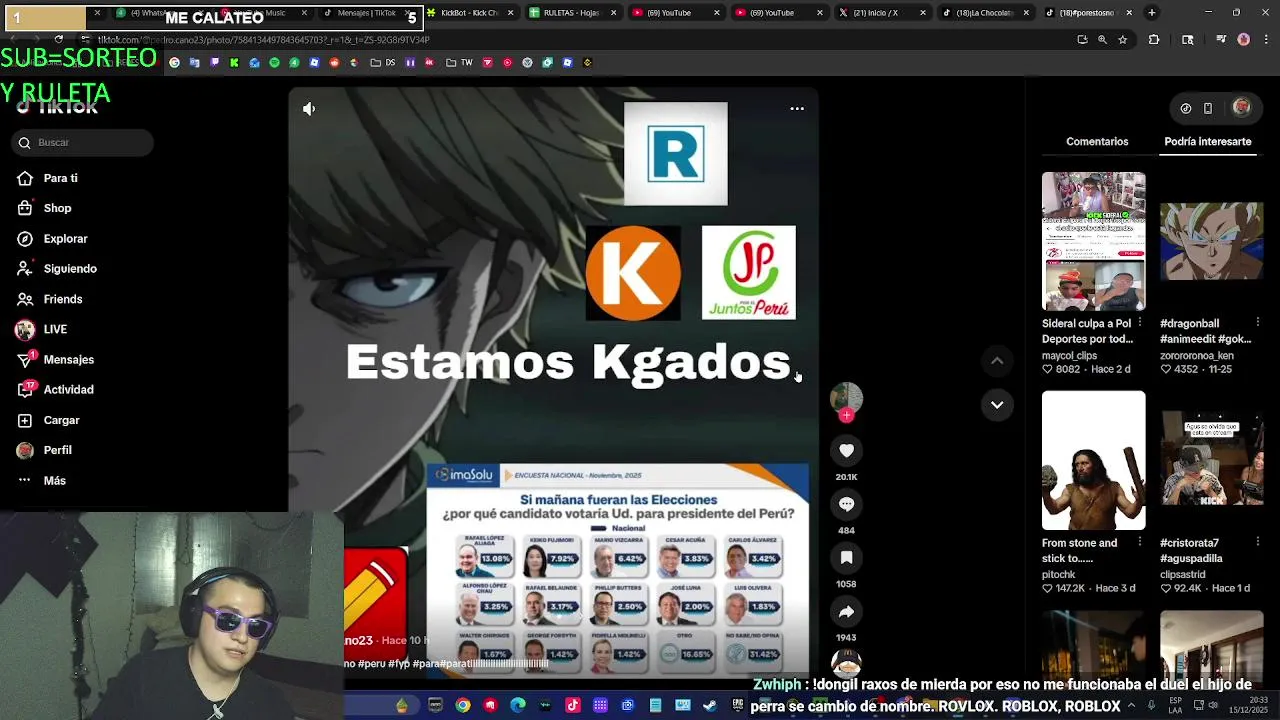Open Chrome from the taskbar
Viewport: 1280px width, 720px height.
(x=463, y=705)
